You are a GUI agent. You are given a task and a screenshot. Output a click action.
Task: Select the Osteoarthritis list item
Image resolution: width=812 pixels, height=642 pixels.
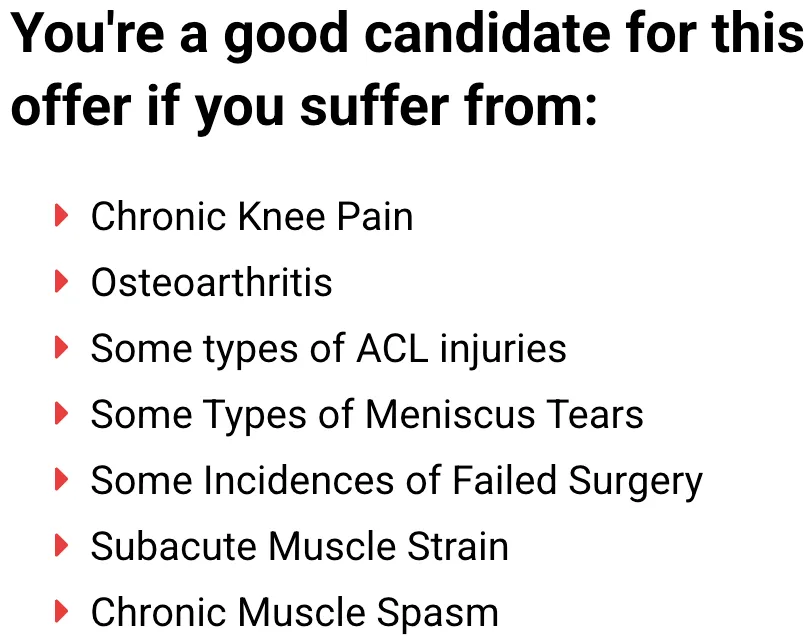coord(211,282)
